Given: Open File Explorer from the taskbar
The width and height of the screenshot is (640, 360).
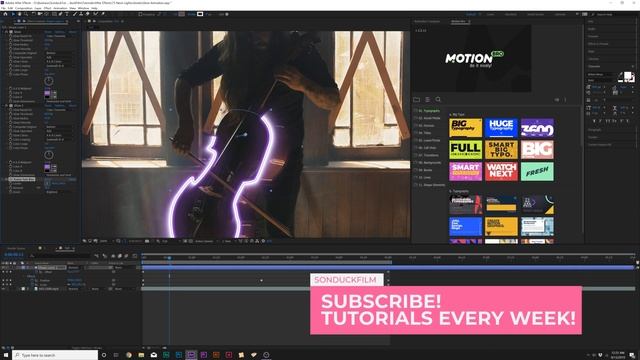Looking at the screenshot, I should pos(141,355).
